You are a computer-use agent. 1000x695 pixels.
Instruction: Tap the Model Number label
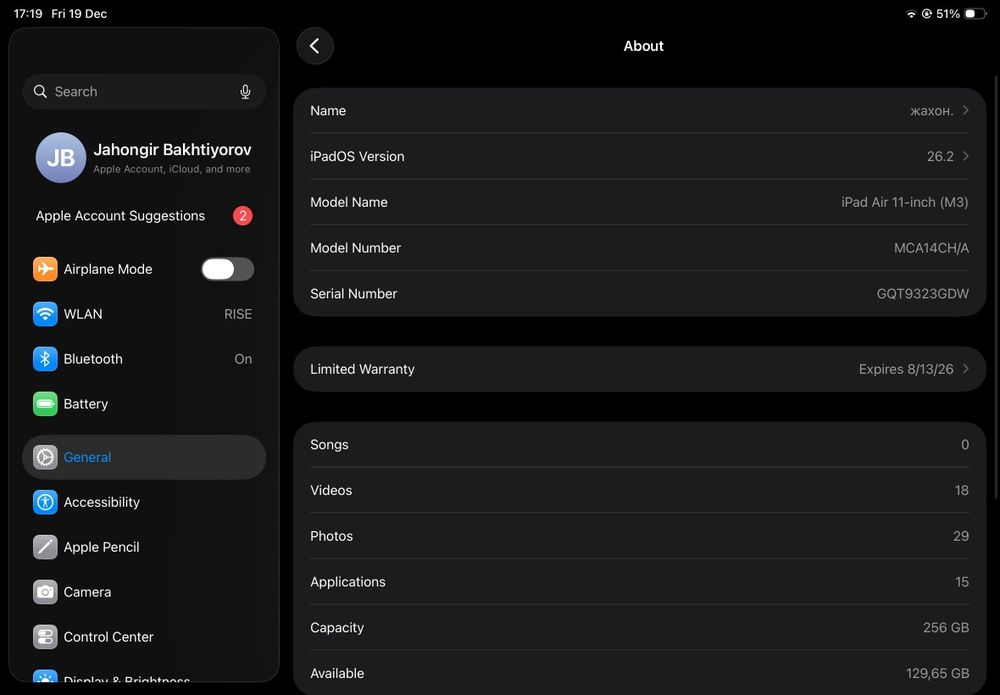pyautogui.click(x=355, y=248)
